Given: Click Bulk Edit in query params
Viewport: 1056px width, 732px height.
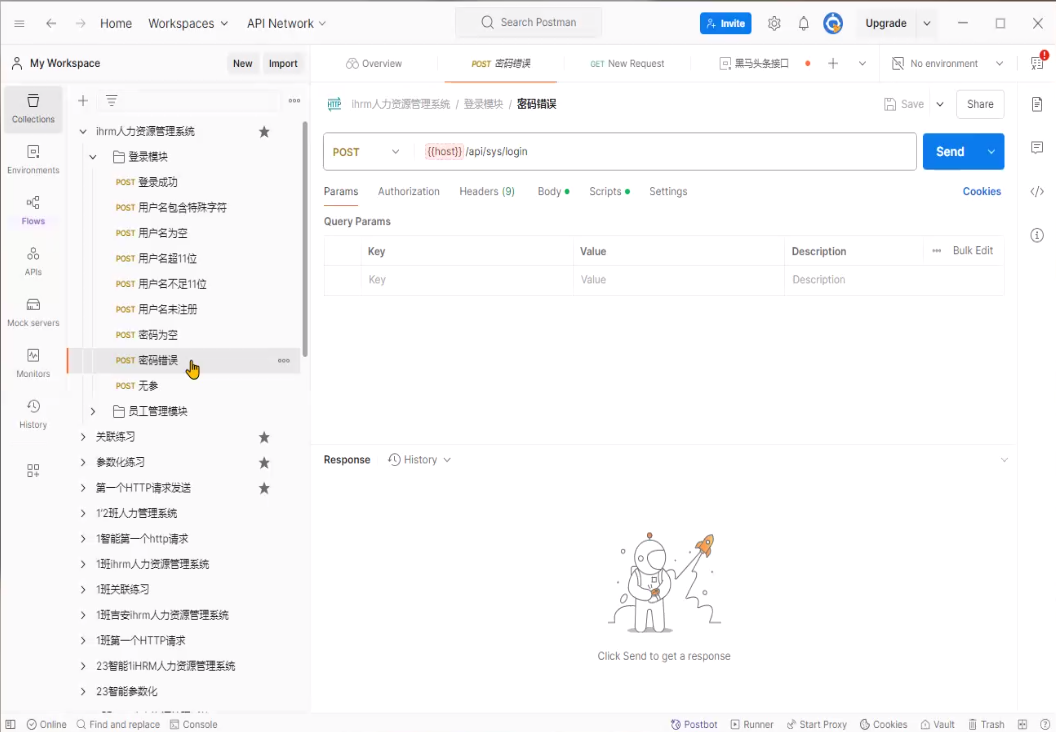Looking at the screenshot, I should [972, 251].
